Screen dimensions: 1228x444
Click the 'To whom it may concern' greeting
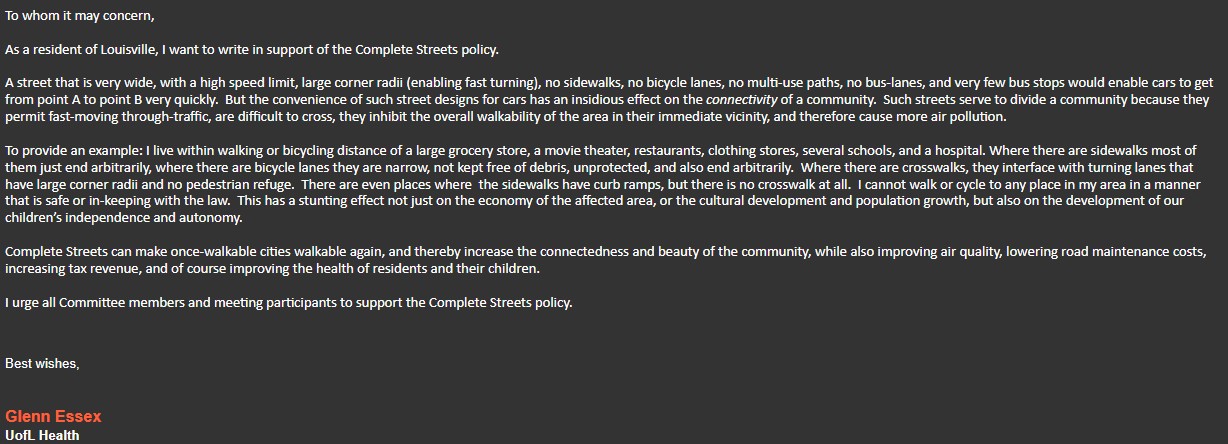(80, 16)
